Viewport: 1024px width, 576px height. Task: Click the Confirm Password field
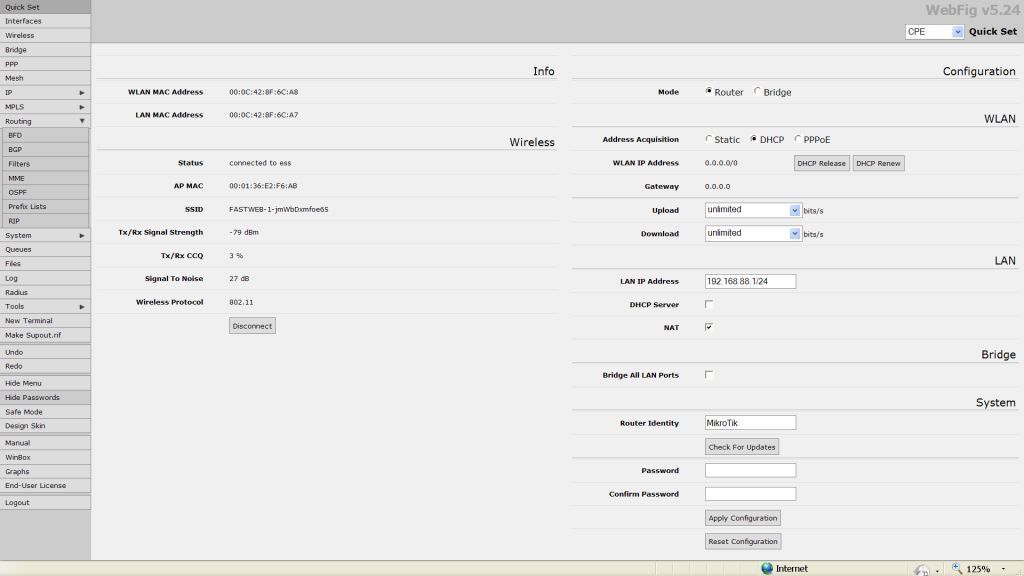[750, 494]
